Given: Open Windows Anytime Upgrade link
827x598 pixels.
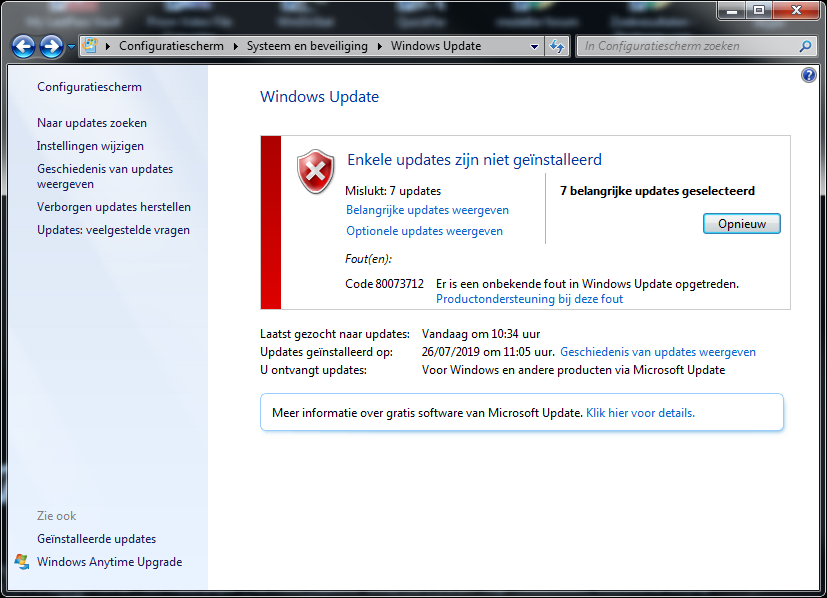Looking at the screenshot, I should 110,562.
